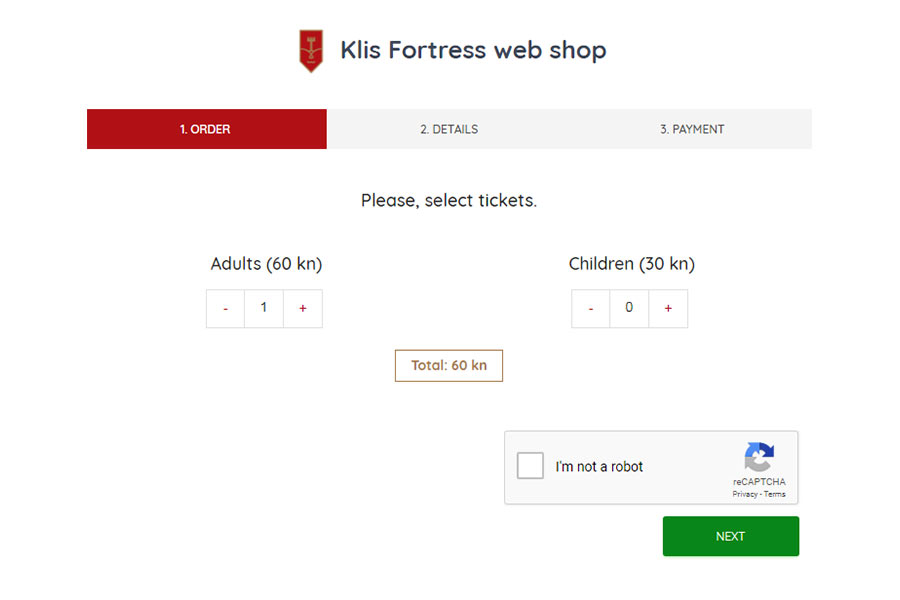900x600 pixels.
Task: Switch to the 1. ORDER step
Action: tap(207, 129)
